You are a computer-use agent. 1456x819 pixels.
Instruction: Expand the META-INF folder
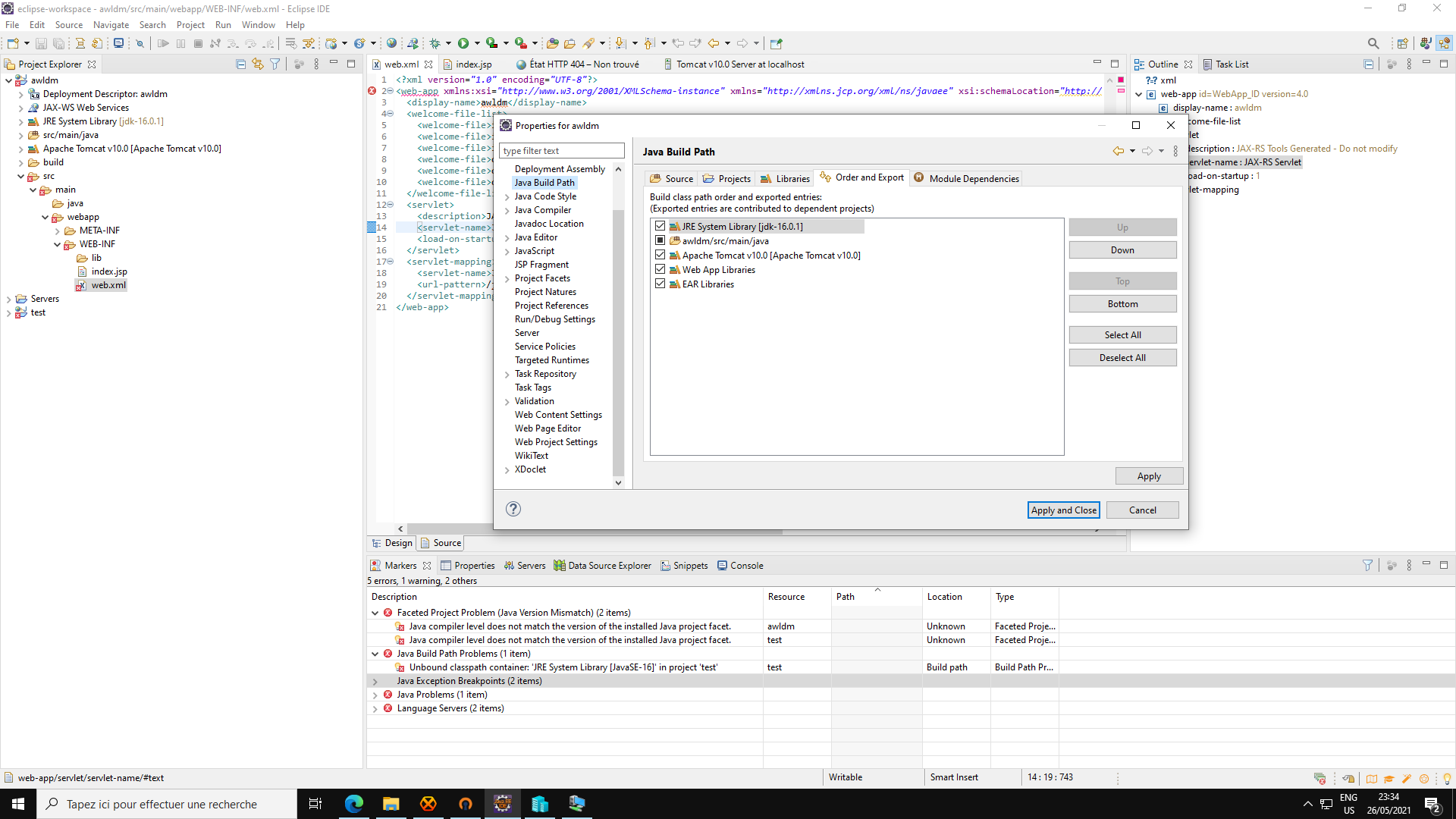(57, 231)
